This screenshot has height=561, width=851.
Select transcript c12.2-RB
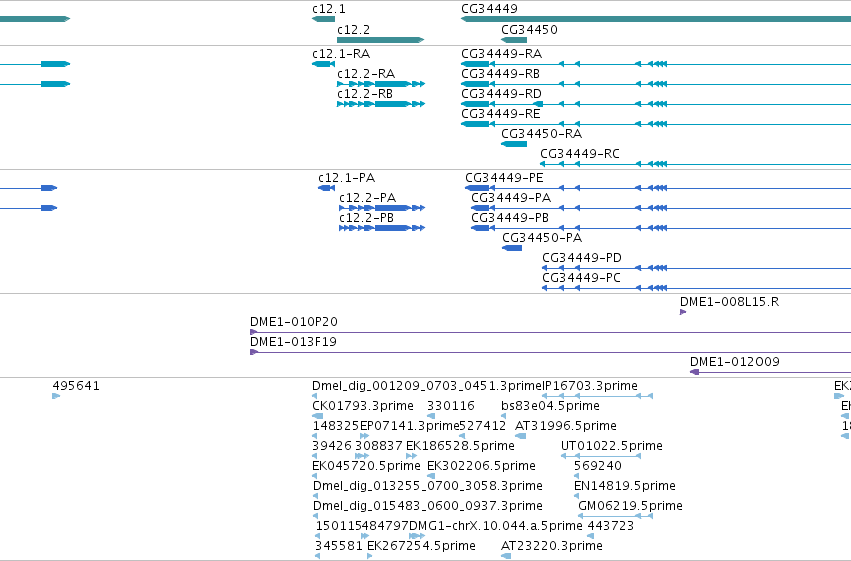(381, 104)
